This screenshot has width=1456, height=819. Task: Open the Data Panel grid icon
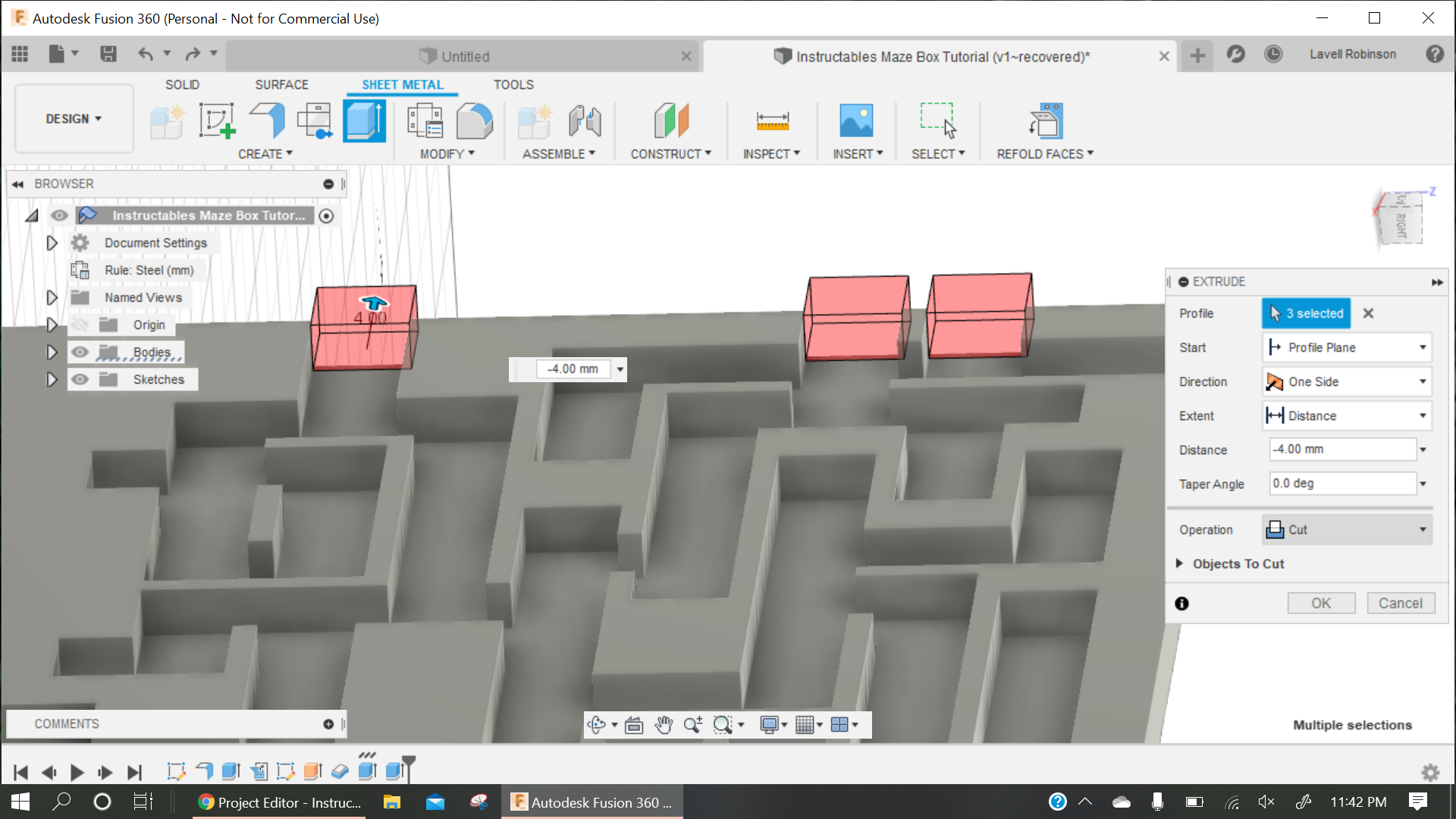pyautogui.click(x=20, y=54)
